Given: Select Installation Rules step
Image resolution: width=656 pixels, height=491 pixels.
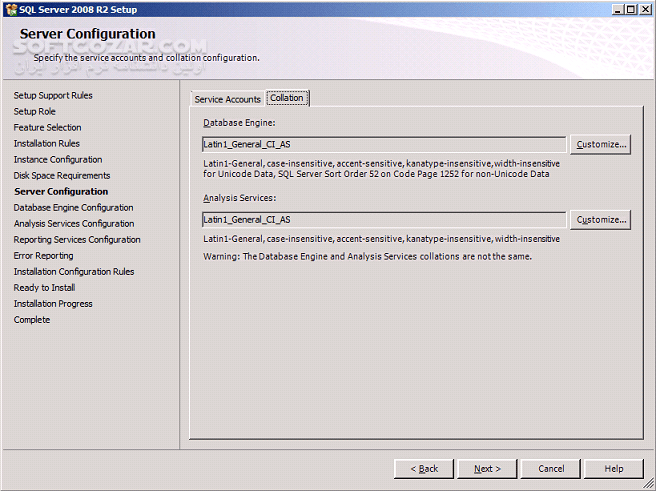Looking at the screenshot, I should click(x=46, y=143).
